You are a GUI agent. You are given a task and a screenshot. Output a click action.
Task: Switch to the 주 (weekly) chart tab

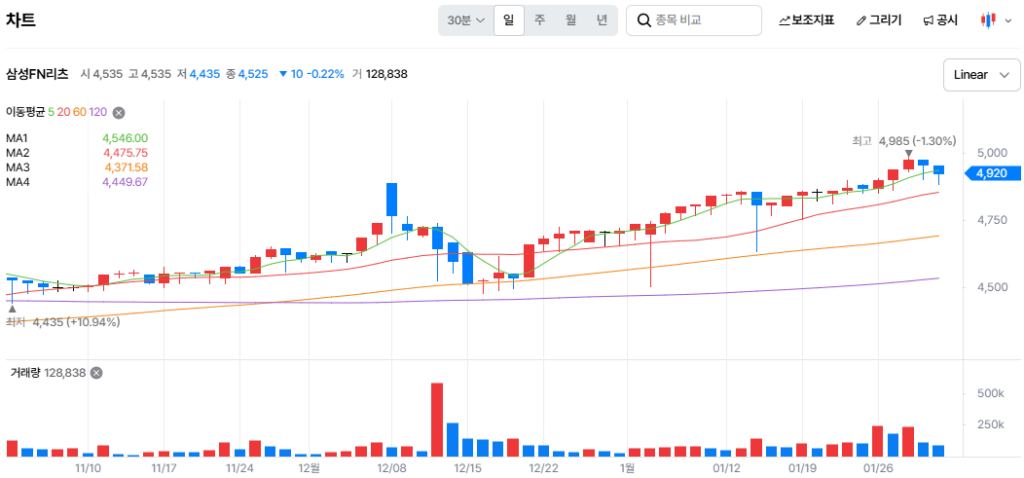pos(539,20)
